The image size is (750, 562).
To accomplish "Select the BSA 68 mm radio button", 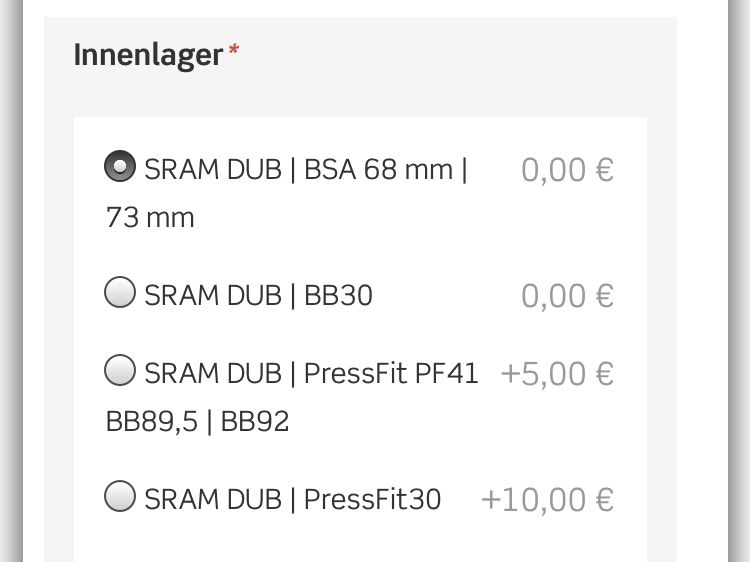I will point(120,166).
